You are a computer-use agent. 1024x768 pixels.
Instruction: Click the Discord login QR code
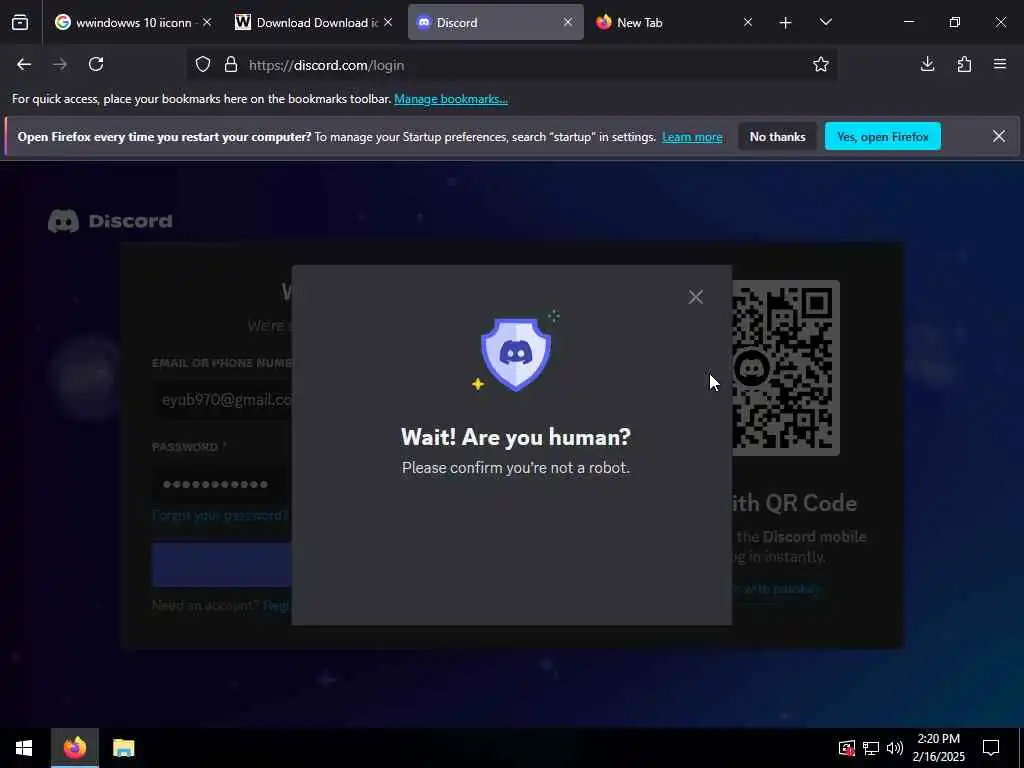786,368
